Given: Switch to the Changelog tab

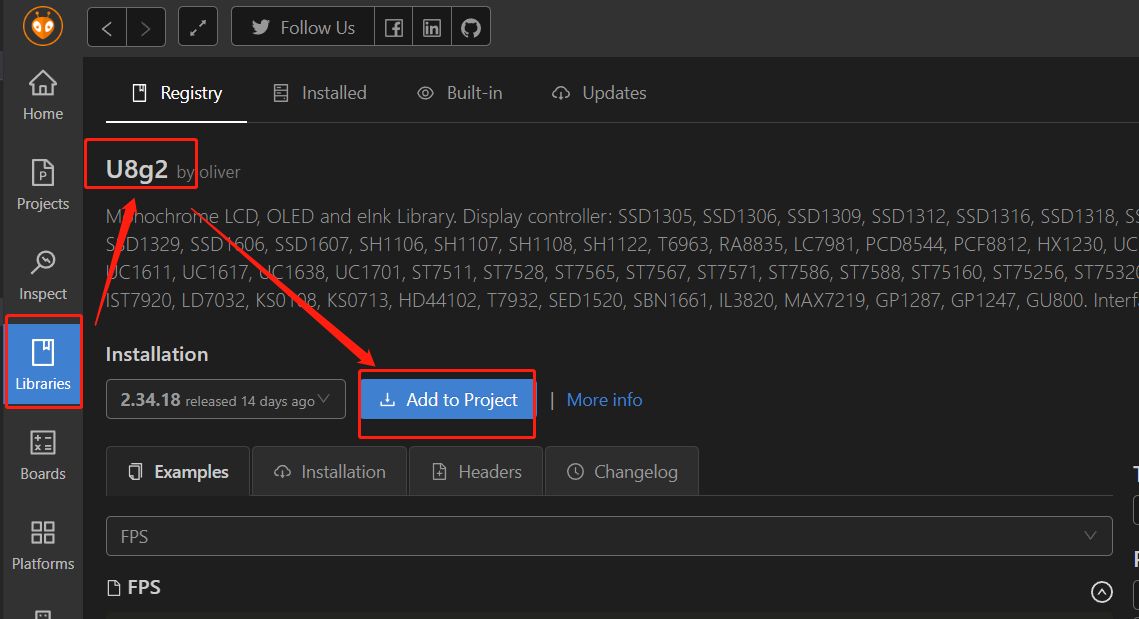Looking at the screenshot, I should (622, 472).
